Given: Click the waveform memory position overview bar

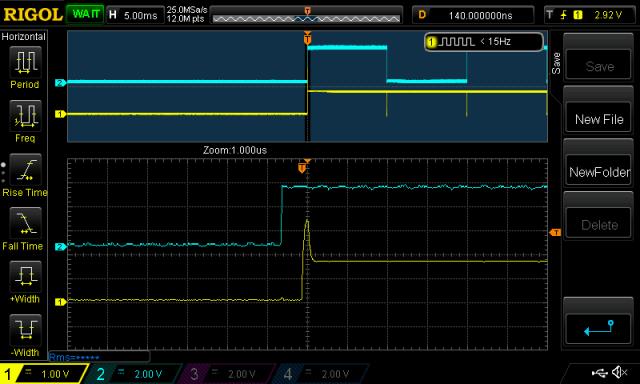Looking at the screenshot, I should coord(306,17).
